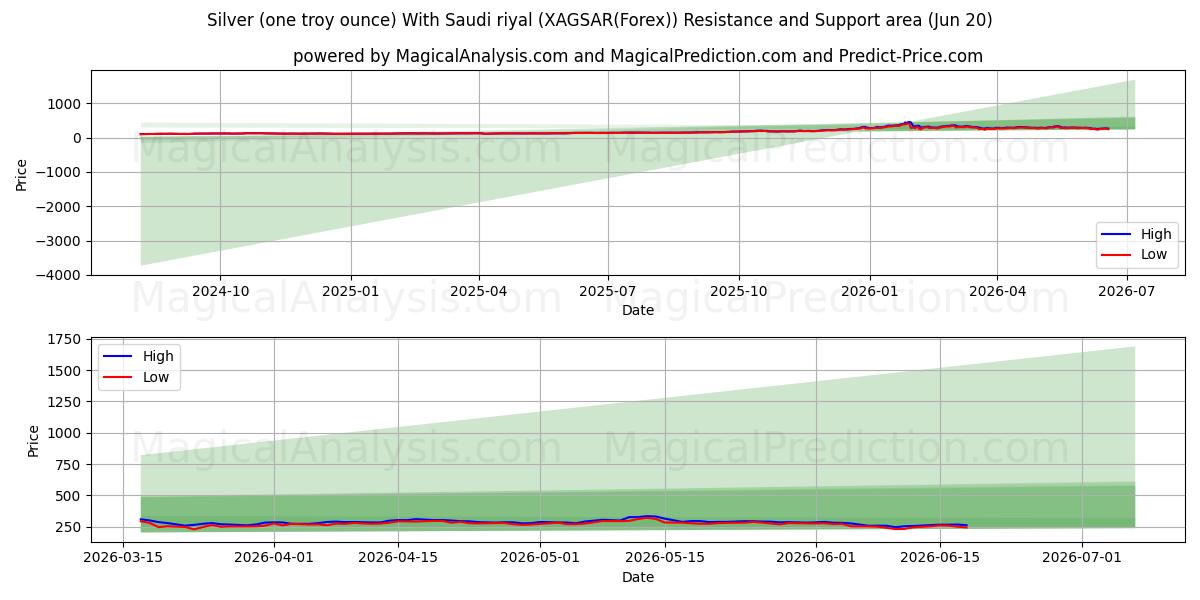Click the 750 price axis label
The image size is (1200, 600).
(70, 465)
